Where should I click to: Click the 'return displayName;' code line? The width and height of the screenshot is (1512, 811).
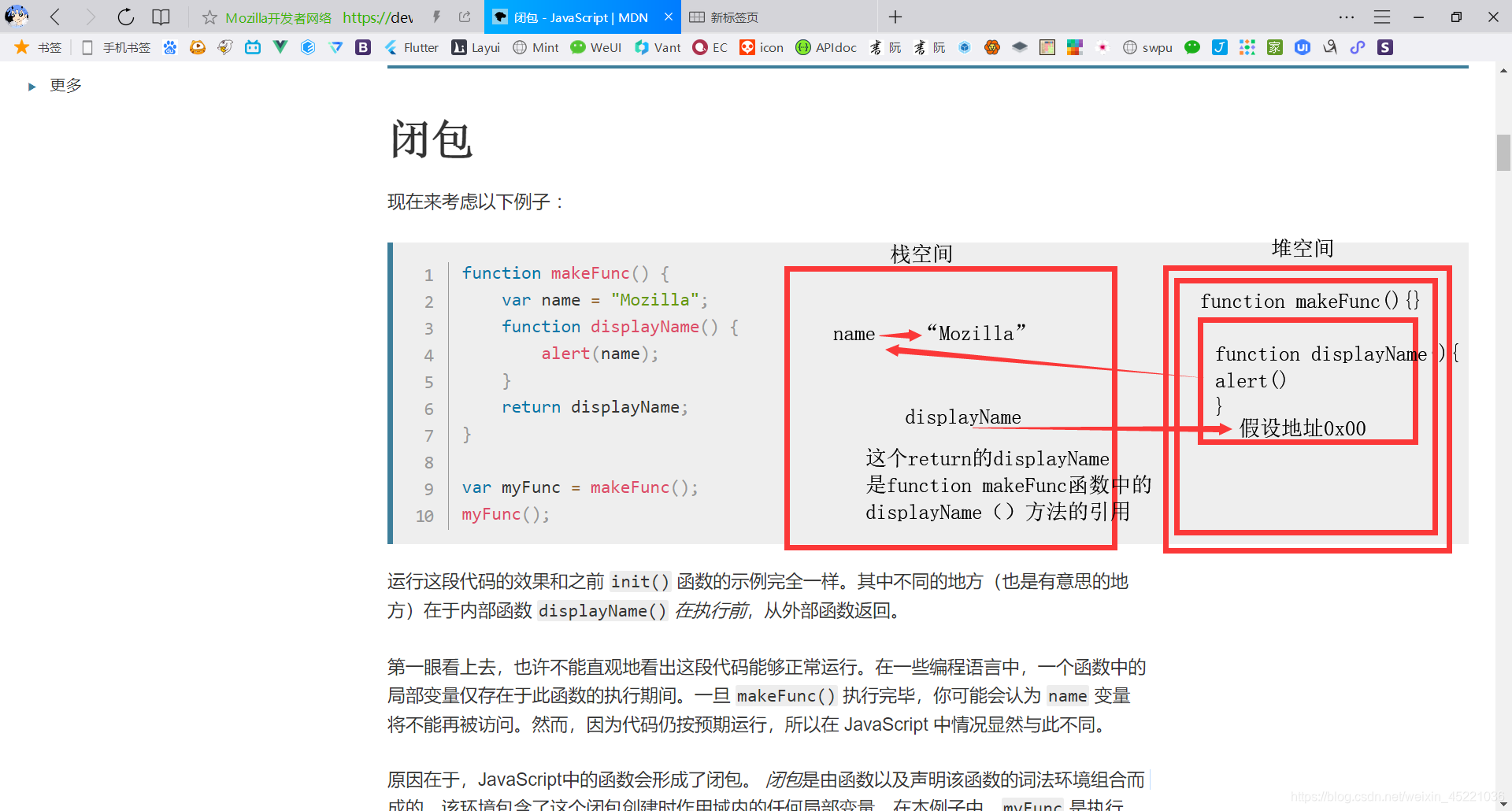coord(595,407)
